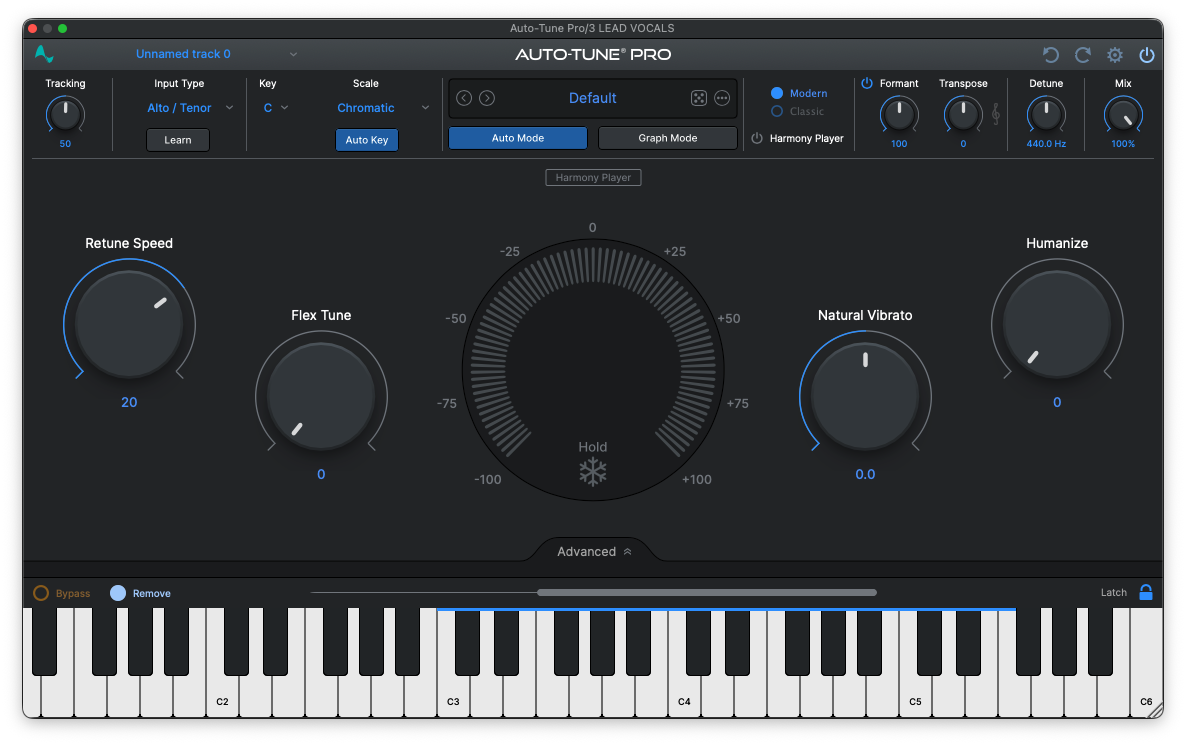Expand the Advanced panel

point(592,551)
